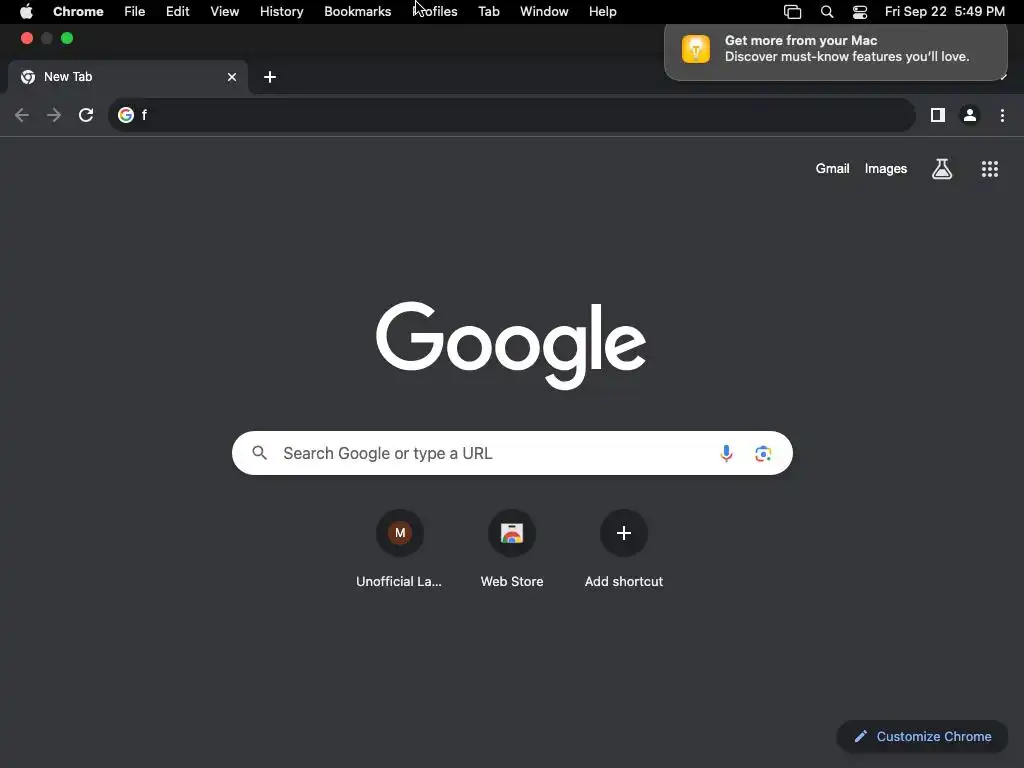This screenshot has width=1024, height=768.
Task: Click the browser back arrow
Action: (x=22, y=116)
